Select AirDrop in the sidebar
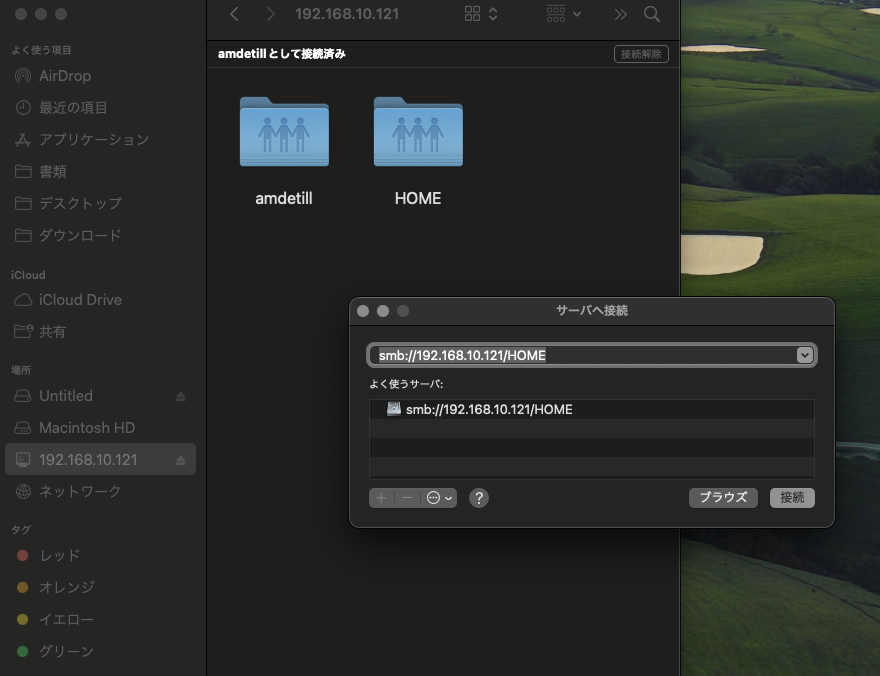Image resolution: width=880 pixels, height=676 pixels. point(66,76)
